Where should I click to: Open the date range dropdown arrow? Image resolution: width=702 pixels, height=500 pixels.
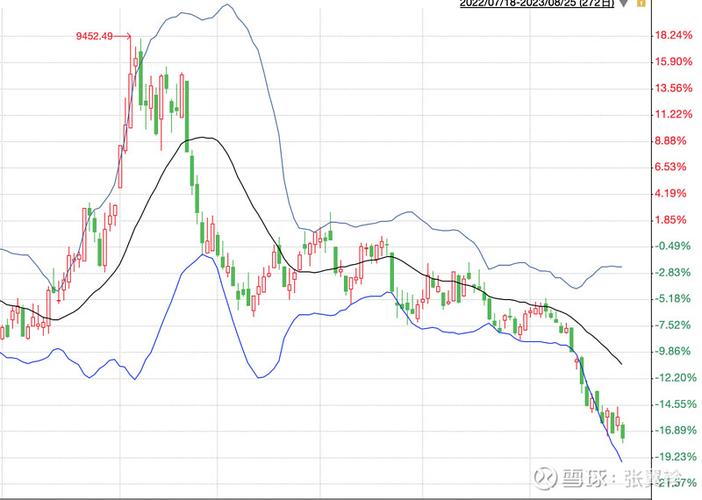624,4
